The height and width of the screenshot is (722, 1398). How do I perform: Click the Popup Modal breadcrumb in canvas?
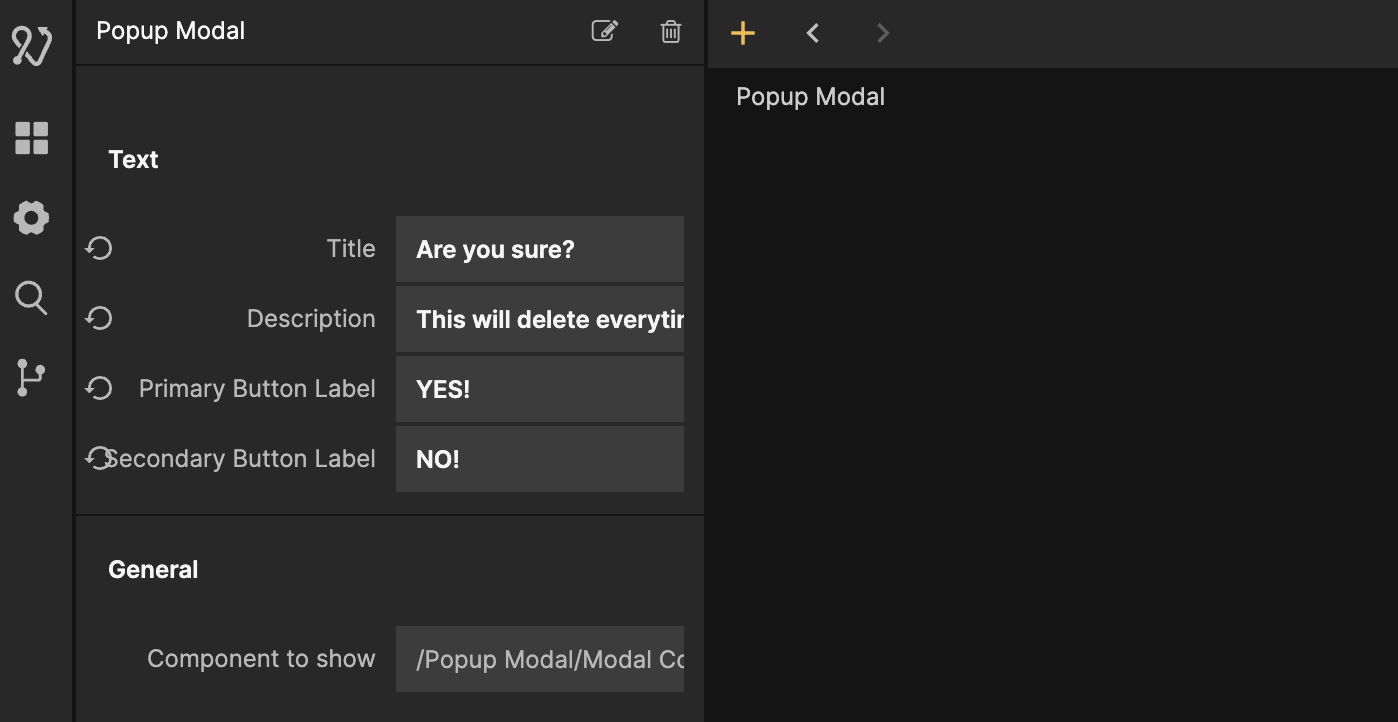point(810,97)
